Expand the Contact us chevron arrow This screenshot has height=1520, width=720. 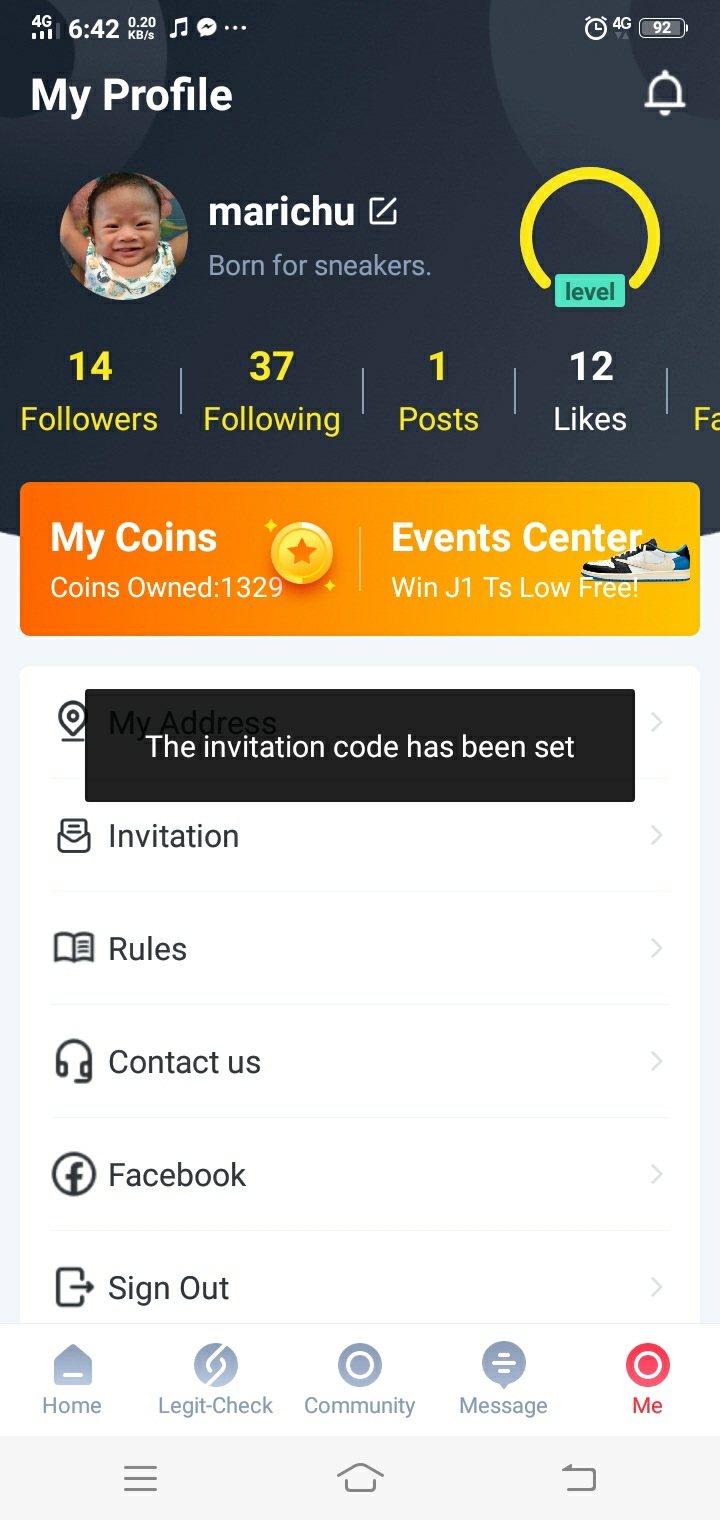tap(656, 1061)
